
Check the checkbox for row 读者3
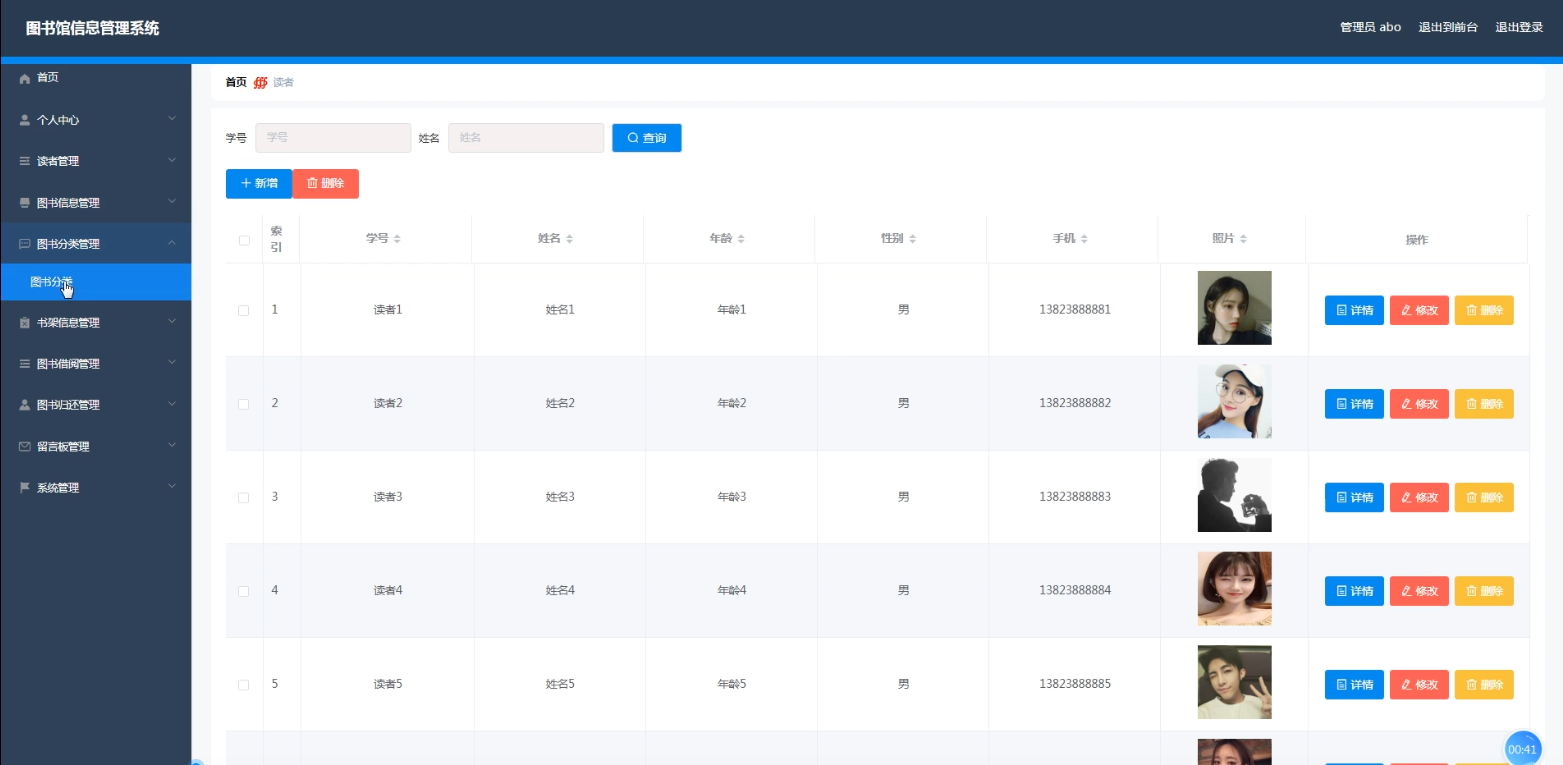click(x=244, y=498)
